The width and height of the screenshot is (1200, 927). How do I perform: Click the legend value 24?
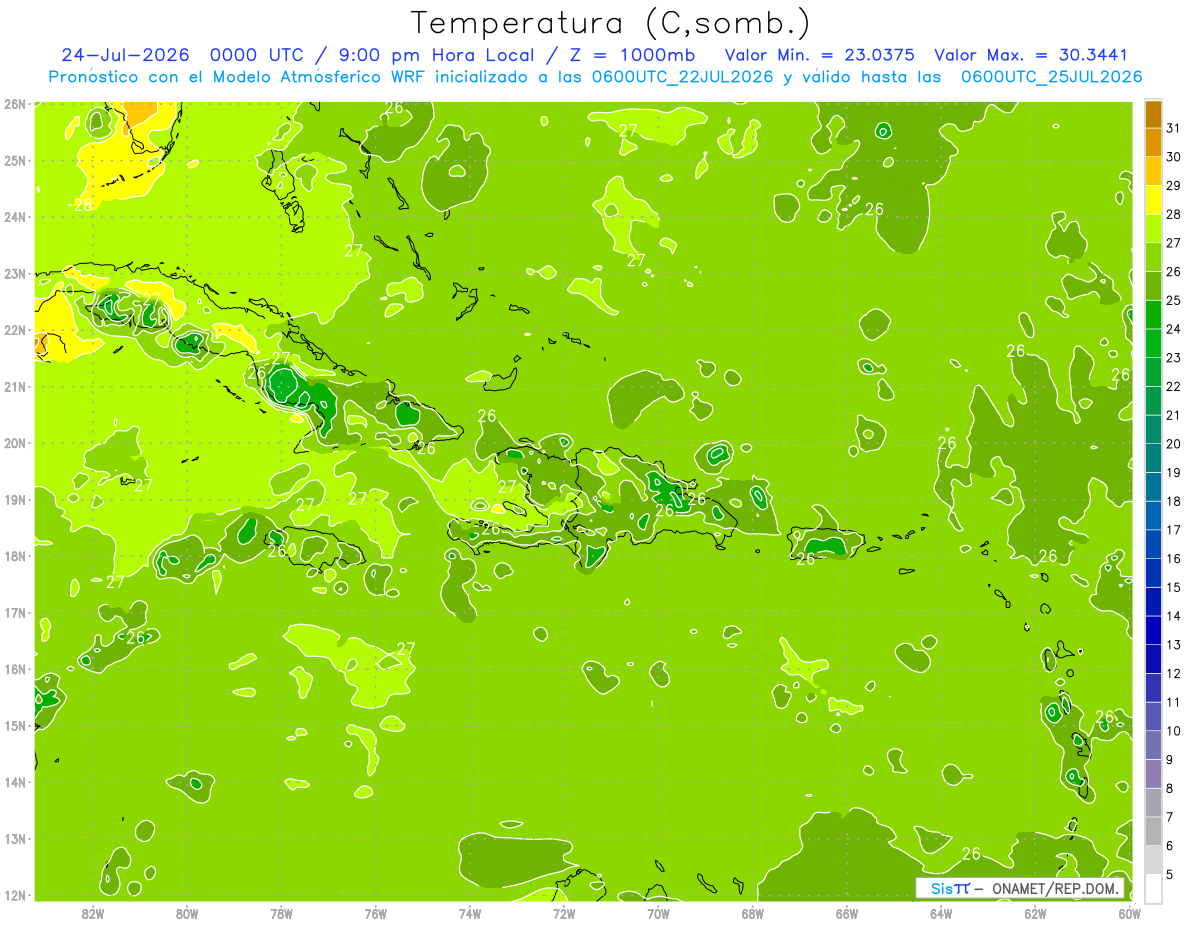click(1173, 329)
